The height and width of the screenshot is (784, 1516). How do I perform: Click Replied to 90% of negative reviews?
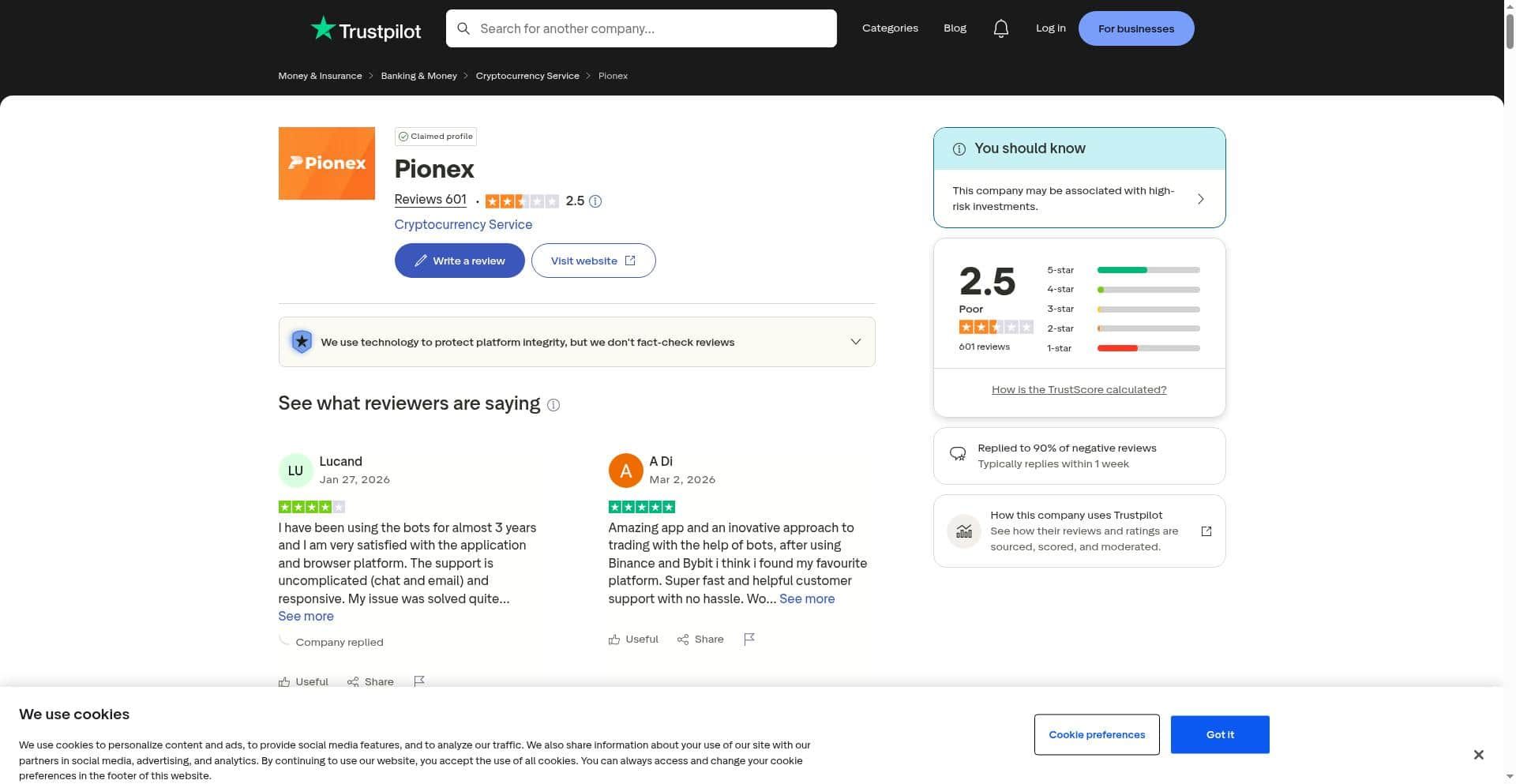tap(1067, 448)
